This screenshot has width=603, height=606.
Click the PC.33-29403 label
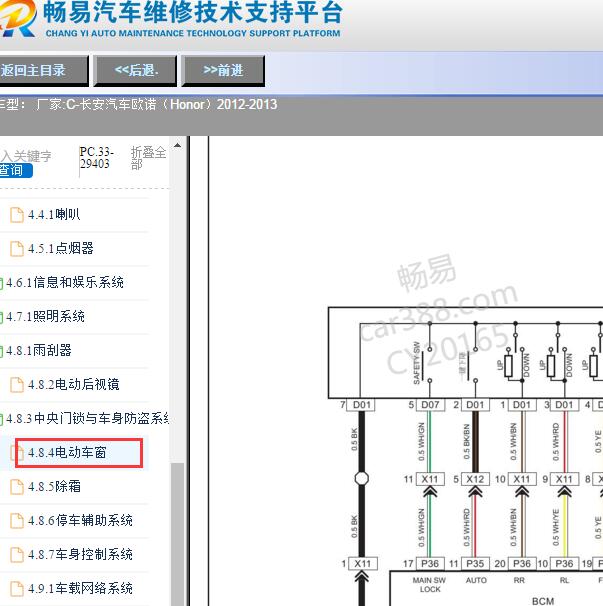[x=96, y=158]
